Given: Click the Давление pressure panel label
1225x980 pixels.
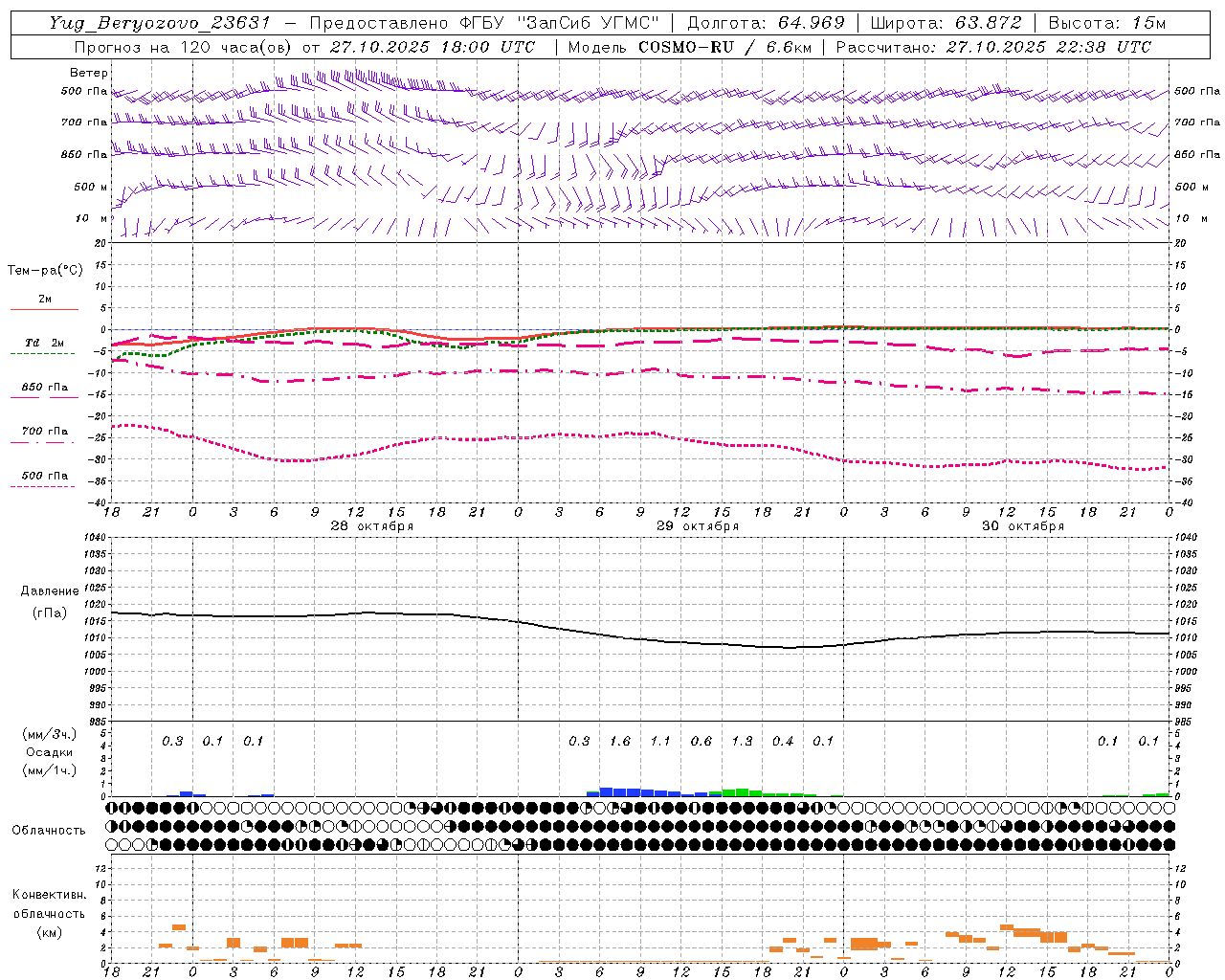Looking at the screenshot, I should coord(50,591).
